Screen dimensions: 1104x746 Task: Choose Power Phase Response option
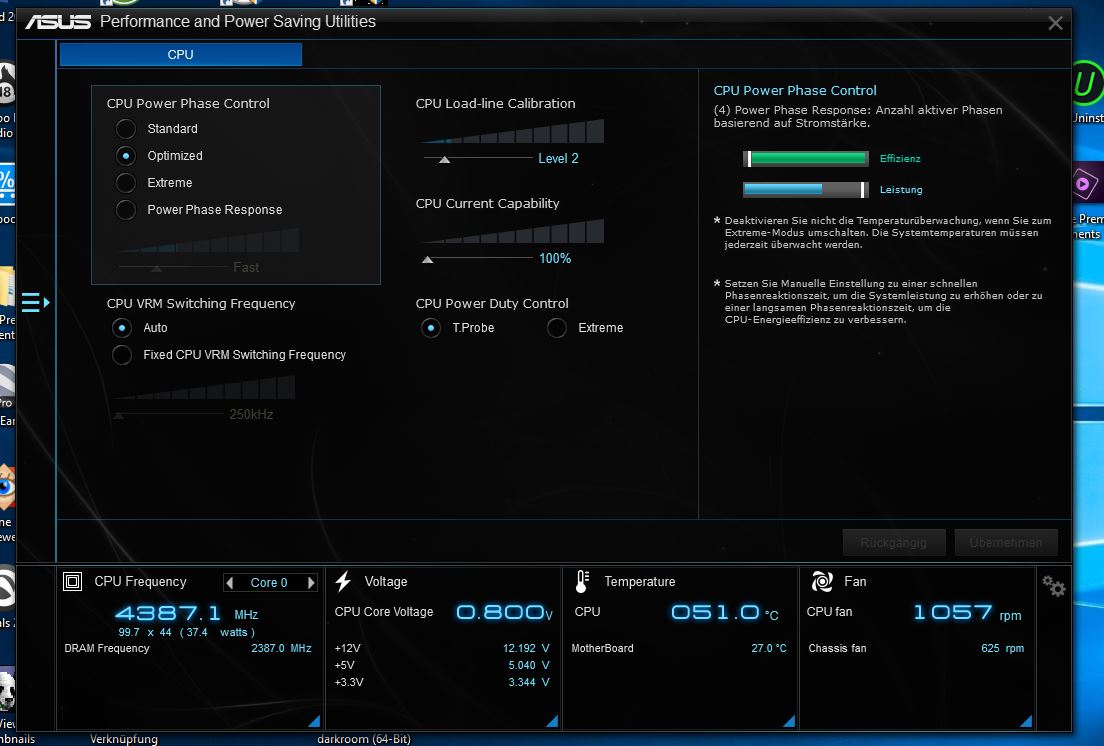[x=126, y=210]
